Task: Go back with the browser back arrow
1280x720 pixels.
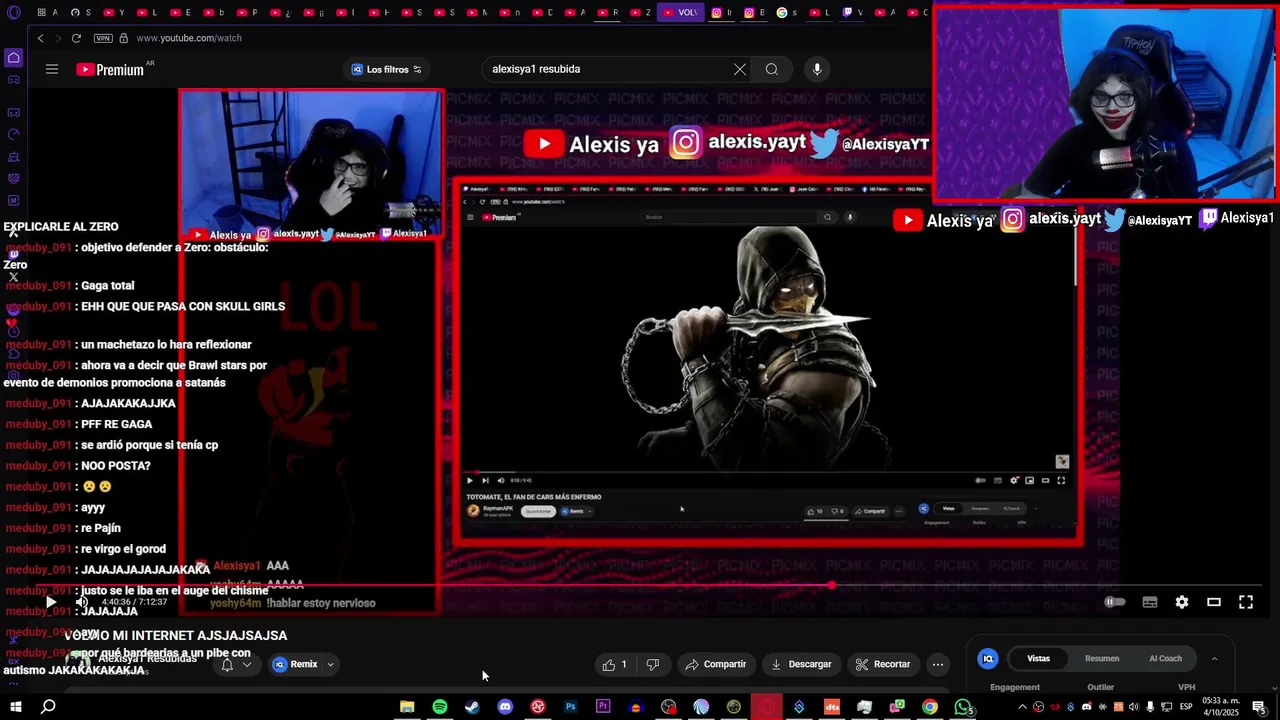Action: click(40, 38)
